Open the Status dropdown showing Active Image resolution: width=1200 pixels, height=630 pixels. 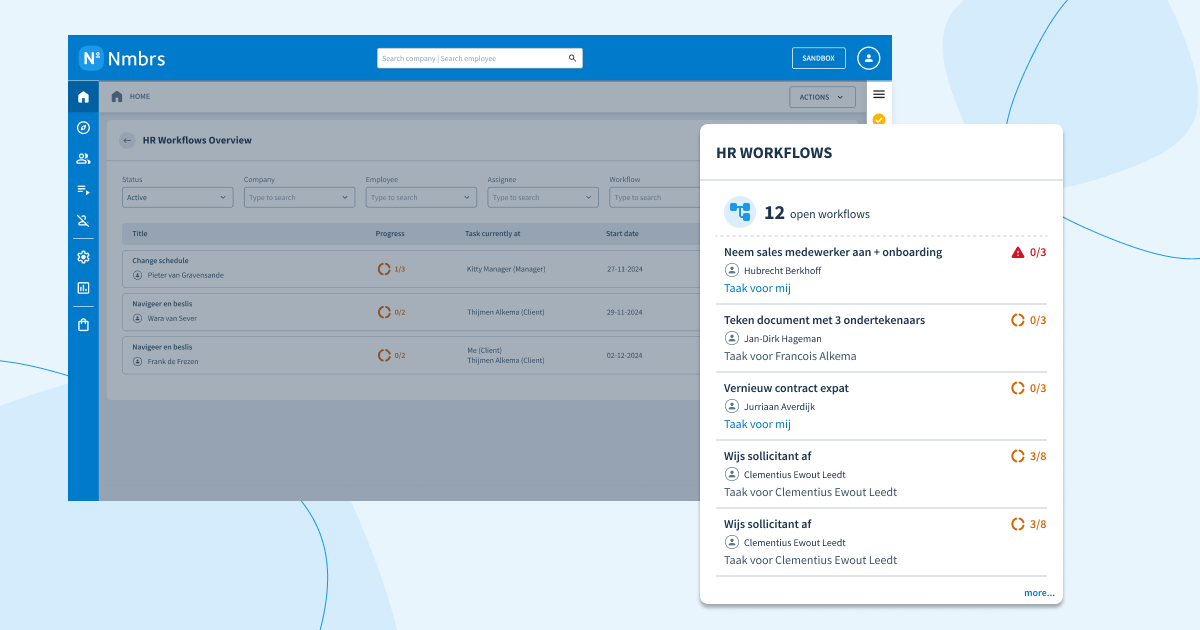click(x=177, y=197)
